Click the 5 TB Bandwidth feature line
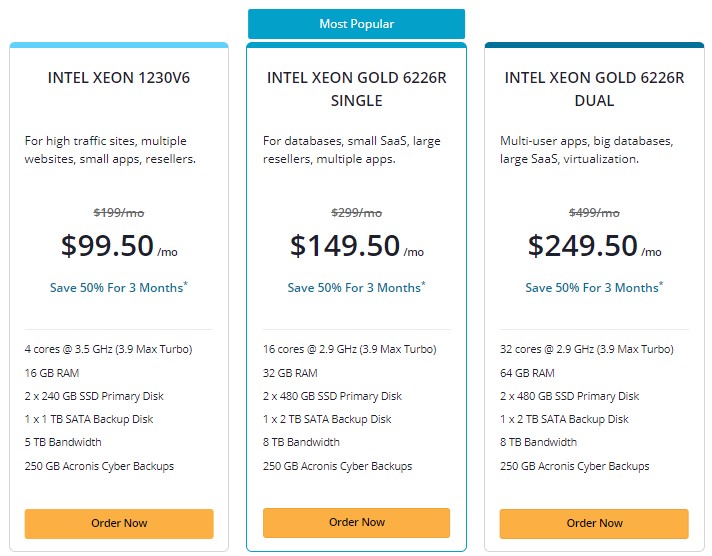The height and width of the screenshot is (556, 712). coord(63,442)
